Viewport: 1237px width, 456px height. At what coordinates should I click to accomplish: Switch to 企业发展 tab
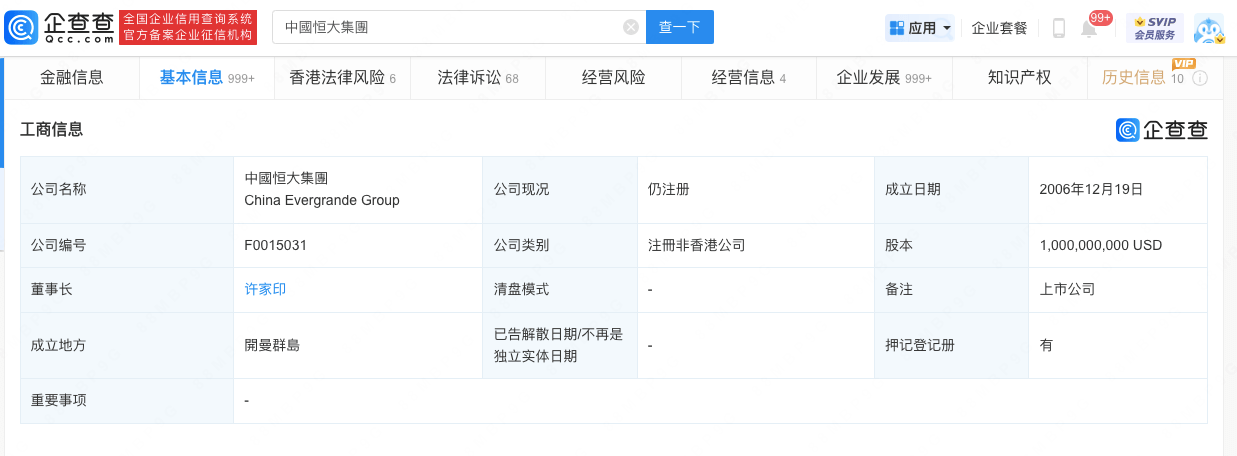point(884,77)
